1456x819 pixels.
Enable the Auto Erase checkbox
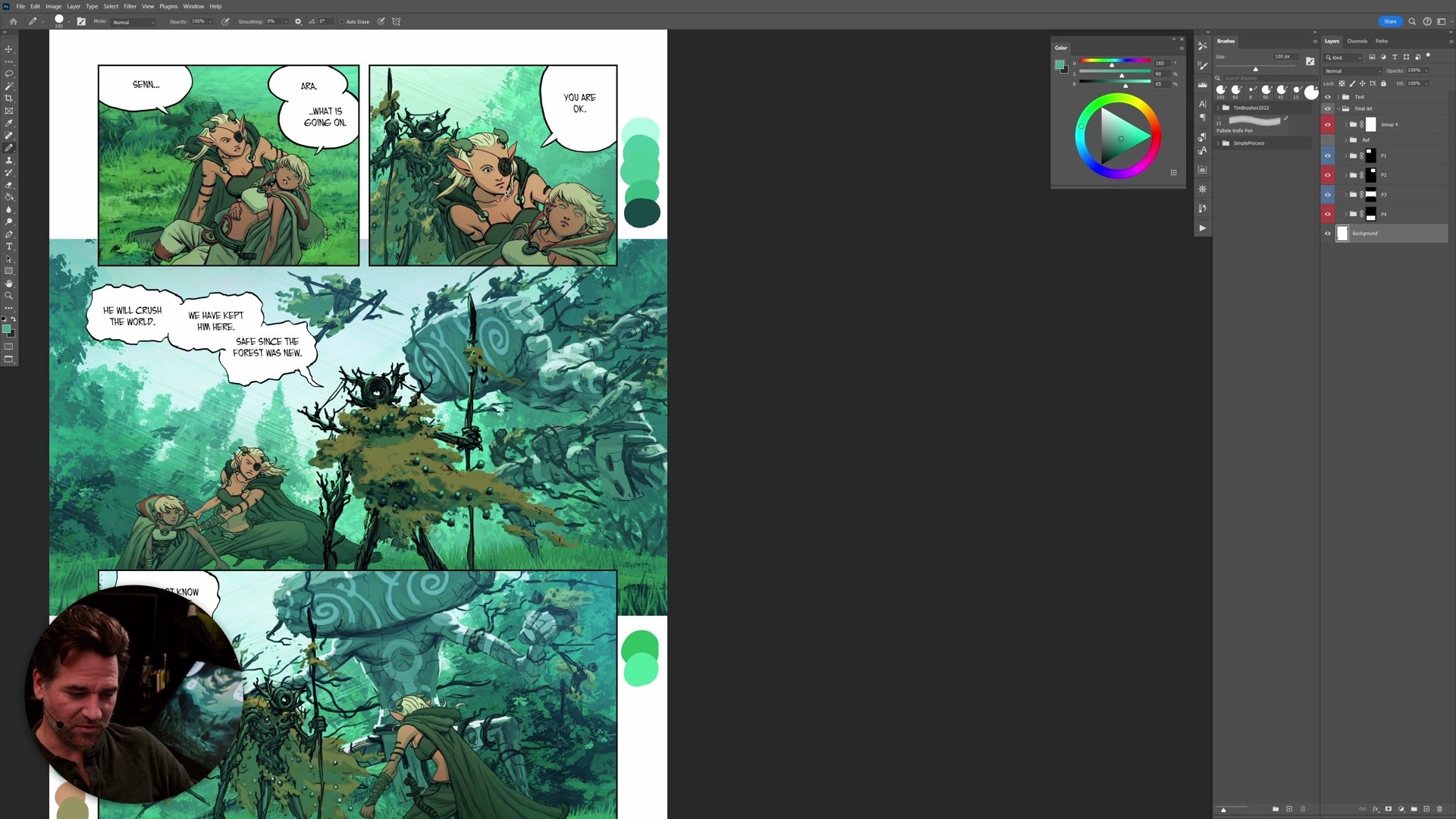click(x=343, y=21)
